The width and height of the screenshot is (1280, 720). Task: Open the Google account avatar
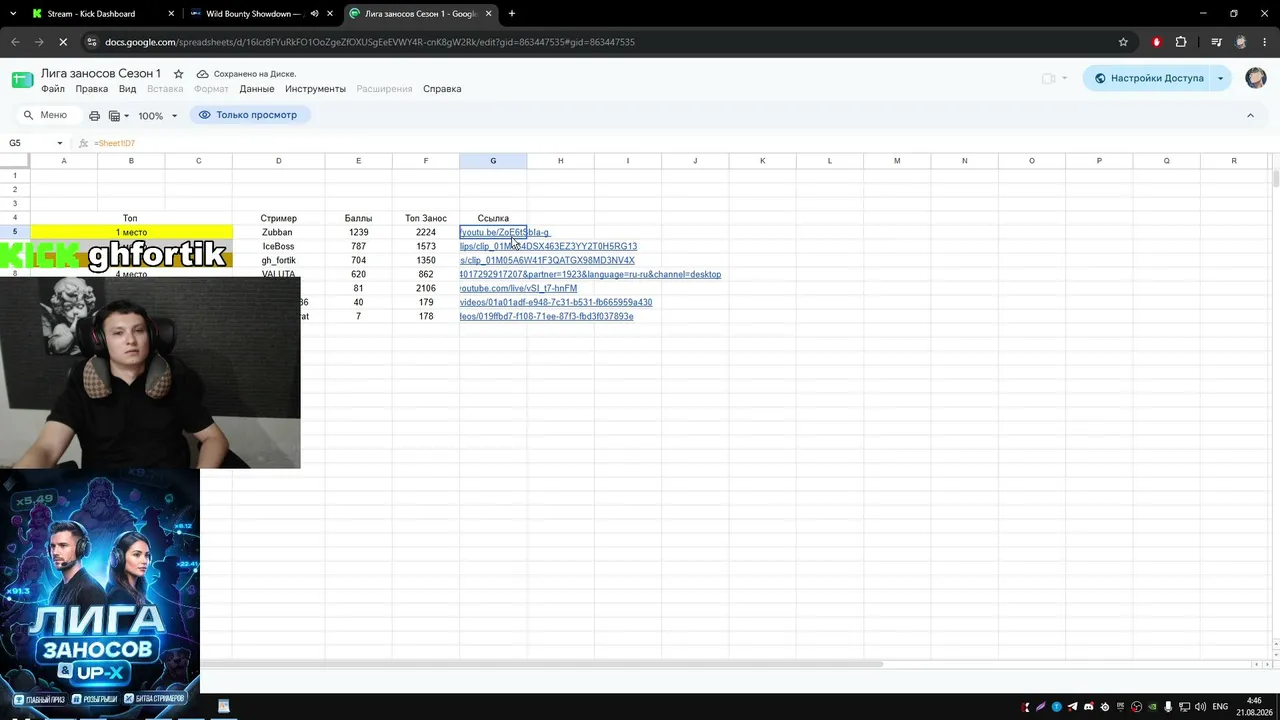coord(1256,78)
